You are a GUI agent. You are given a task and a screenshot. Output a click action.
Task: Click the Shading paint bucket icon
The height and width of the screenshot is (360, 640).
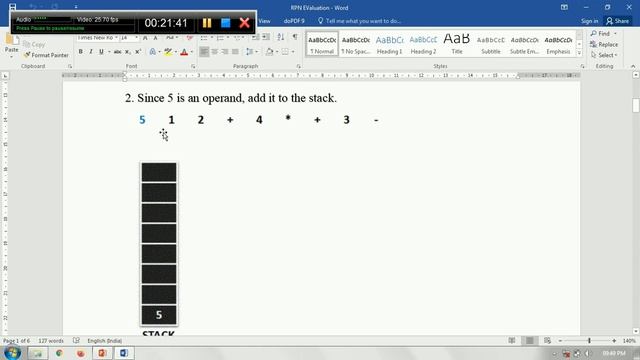[x=269, y=52]
